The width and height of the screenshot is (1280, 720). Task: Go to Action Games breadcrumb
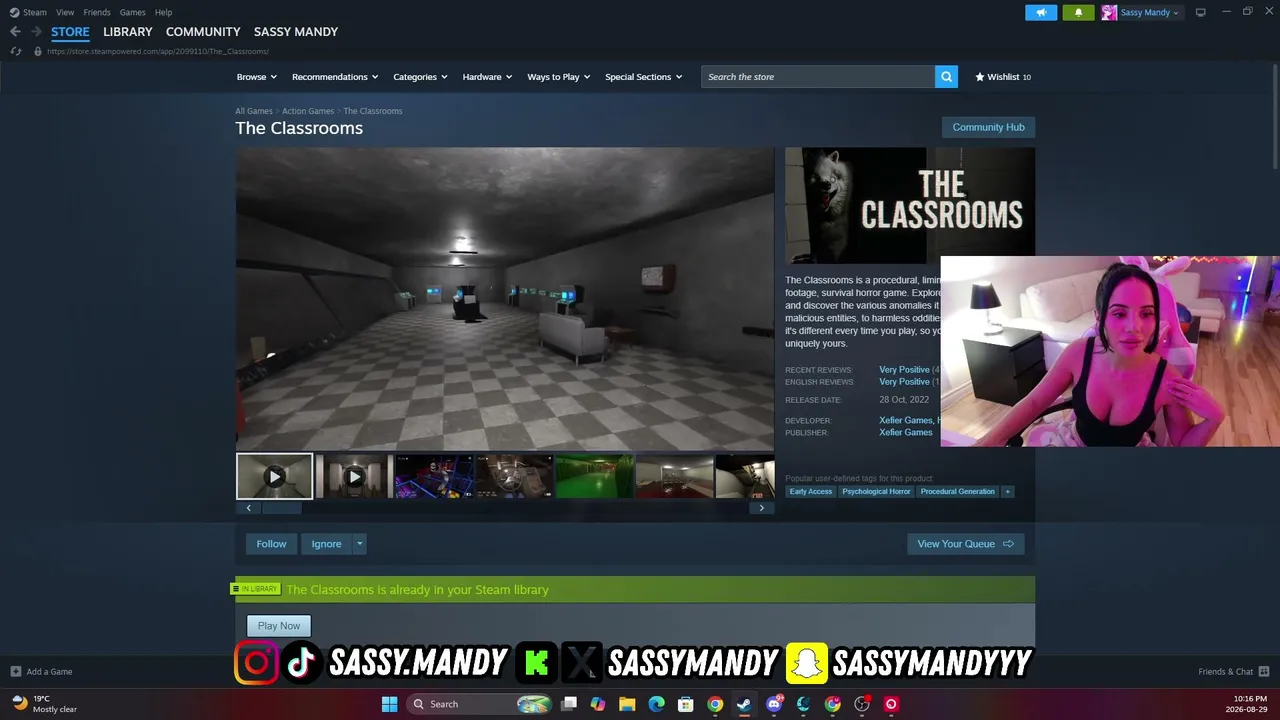[308, 111]
